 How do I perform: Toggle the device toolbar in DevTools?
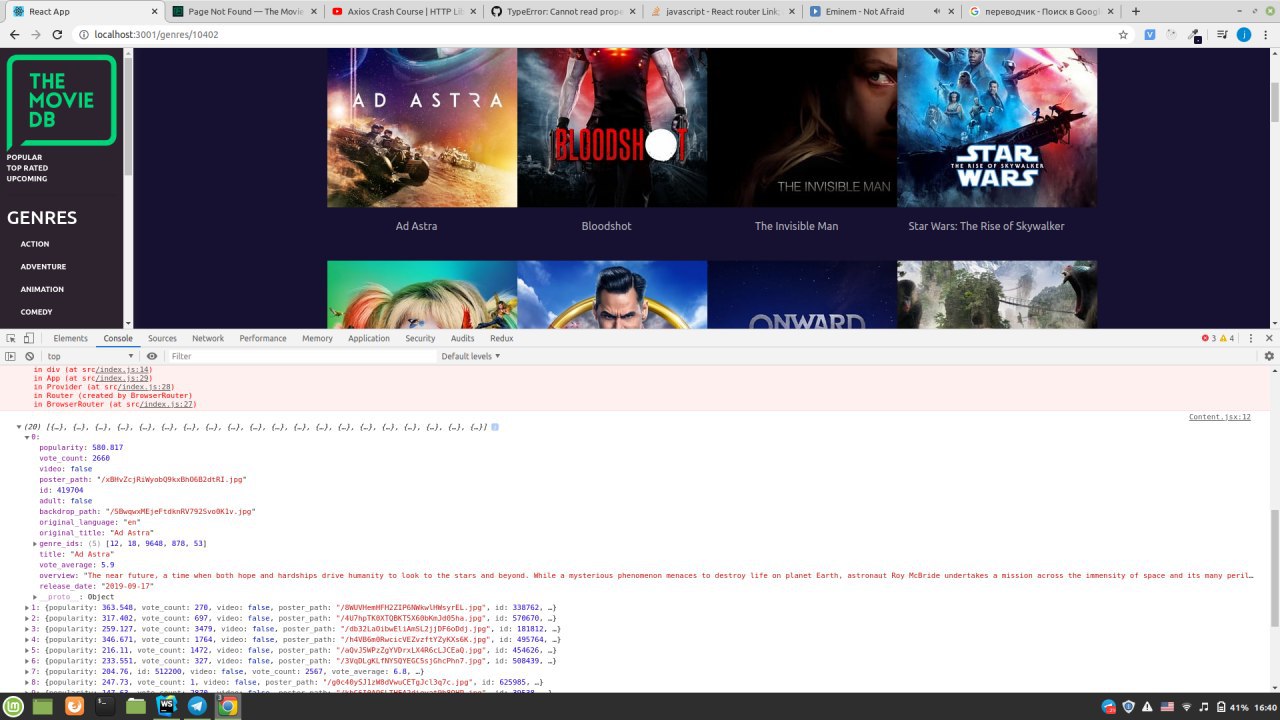tap(29, 338)
